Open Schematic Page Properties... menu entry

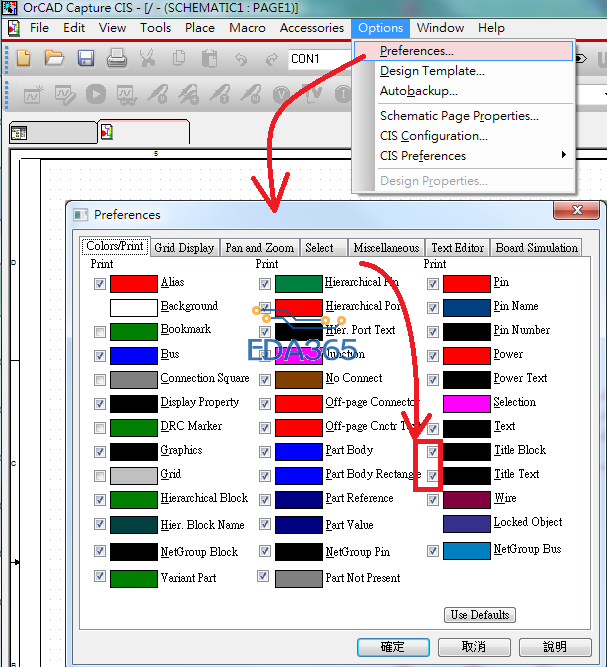(459, 116)
